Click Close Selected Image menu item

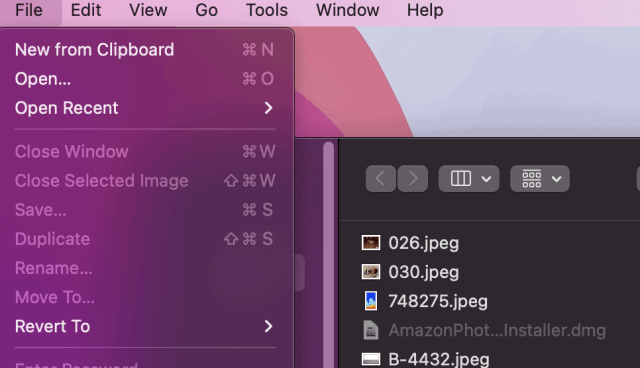tap(145, 181)
